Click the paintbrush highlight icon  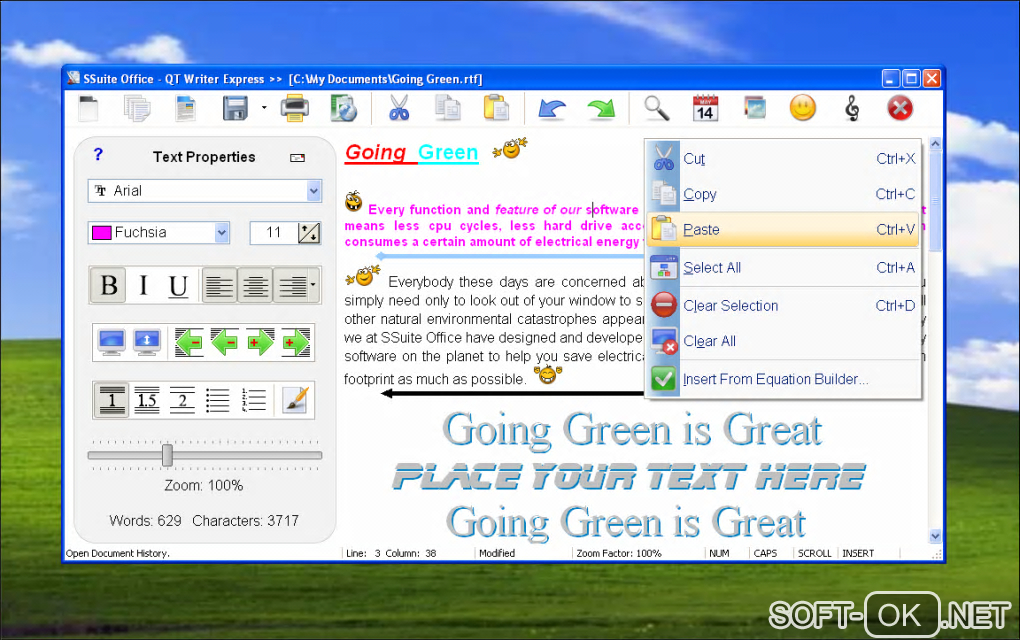point(295,399)
